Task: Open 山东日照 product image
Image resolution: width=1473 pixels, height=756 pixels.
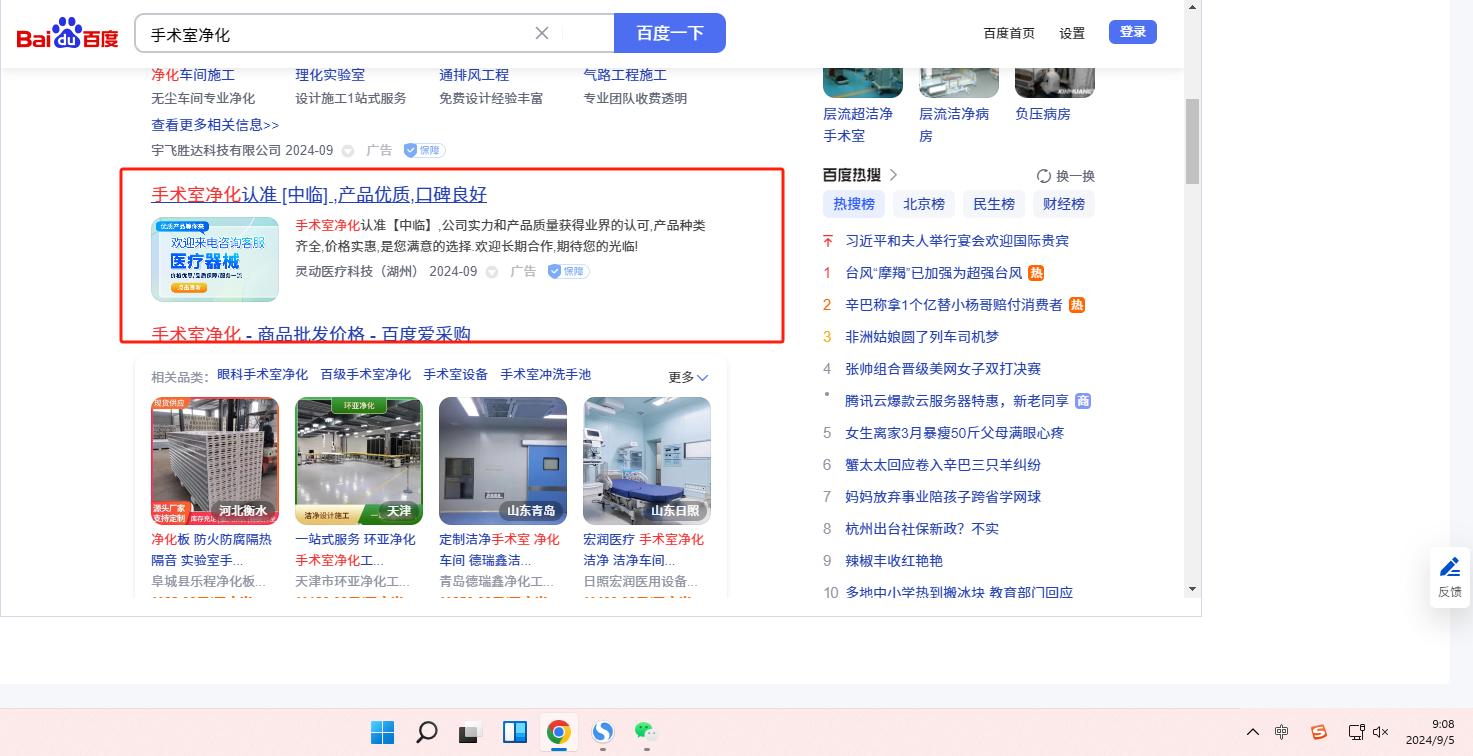Action: tap(647, 461)
